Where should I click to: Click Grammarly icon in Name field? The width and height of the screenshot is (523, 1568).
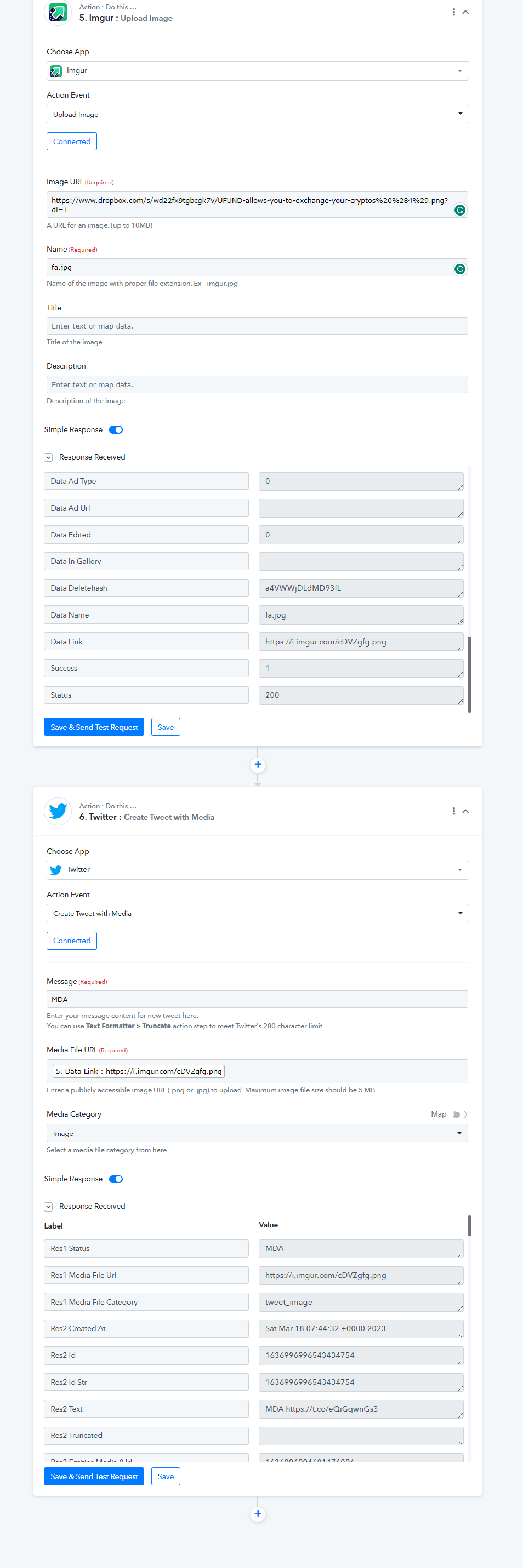pos(460,269)
